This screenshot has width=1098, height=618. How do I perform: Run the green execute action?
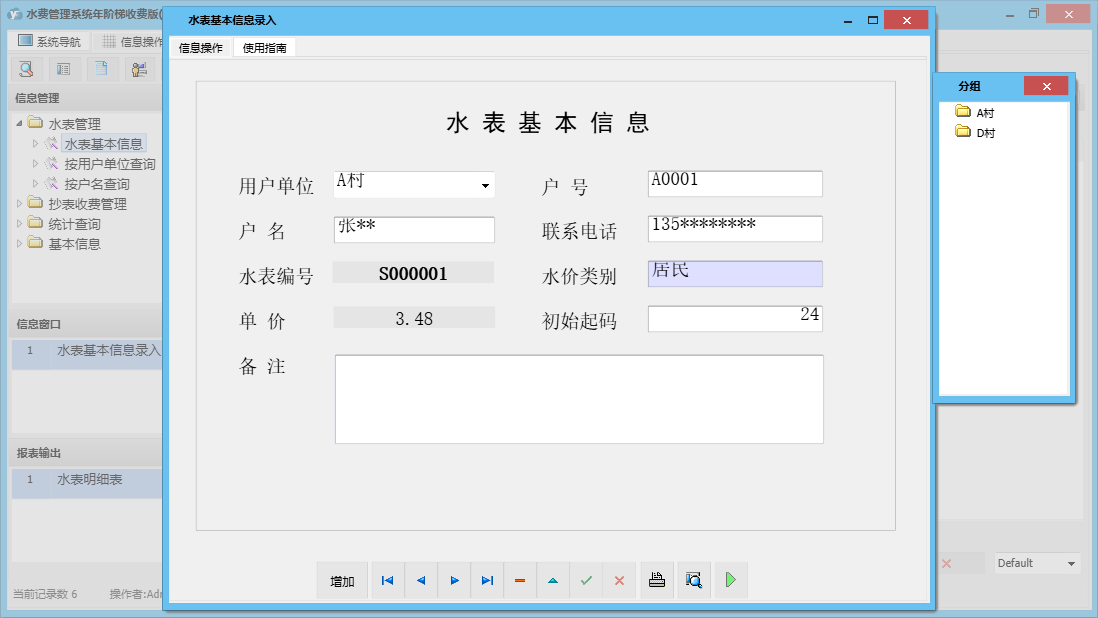(730, 580)
